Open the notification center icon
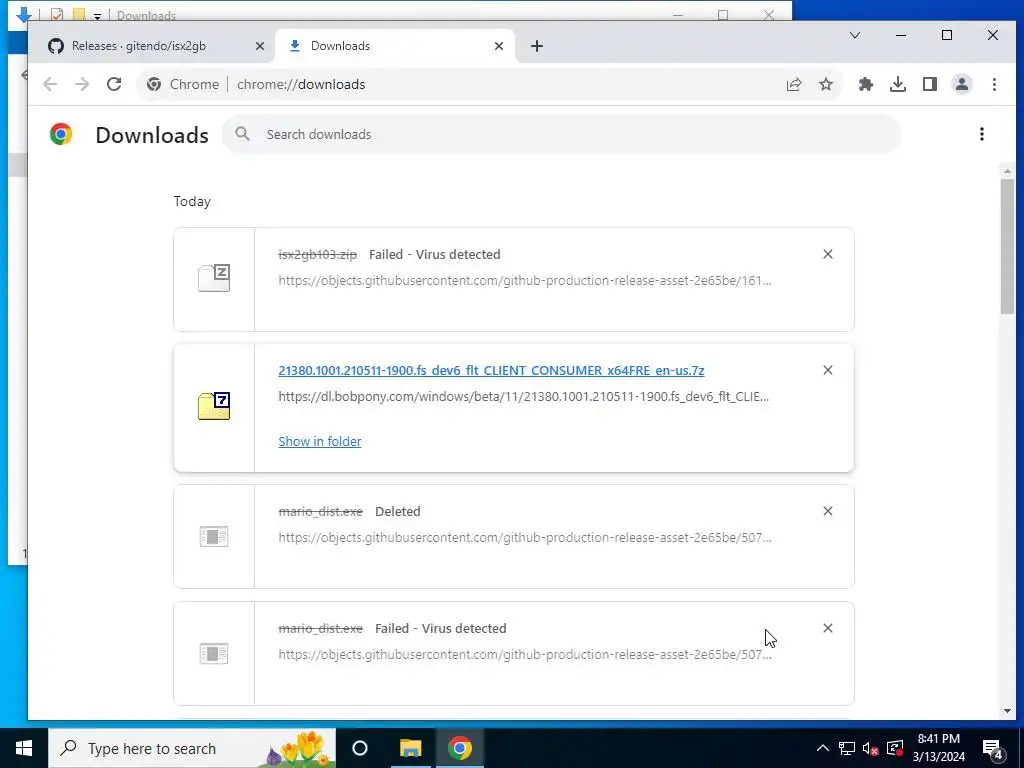This screenshot has height=768, width=1024. click(993, 748)
